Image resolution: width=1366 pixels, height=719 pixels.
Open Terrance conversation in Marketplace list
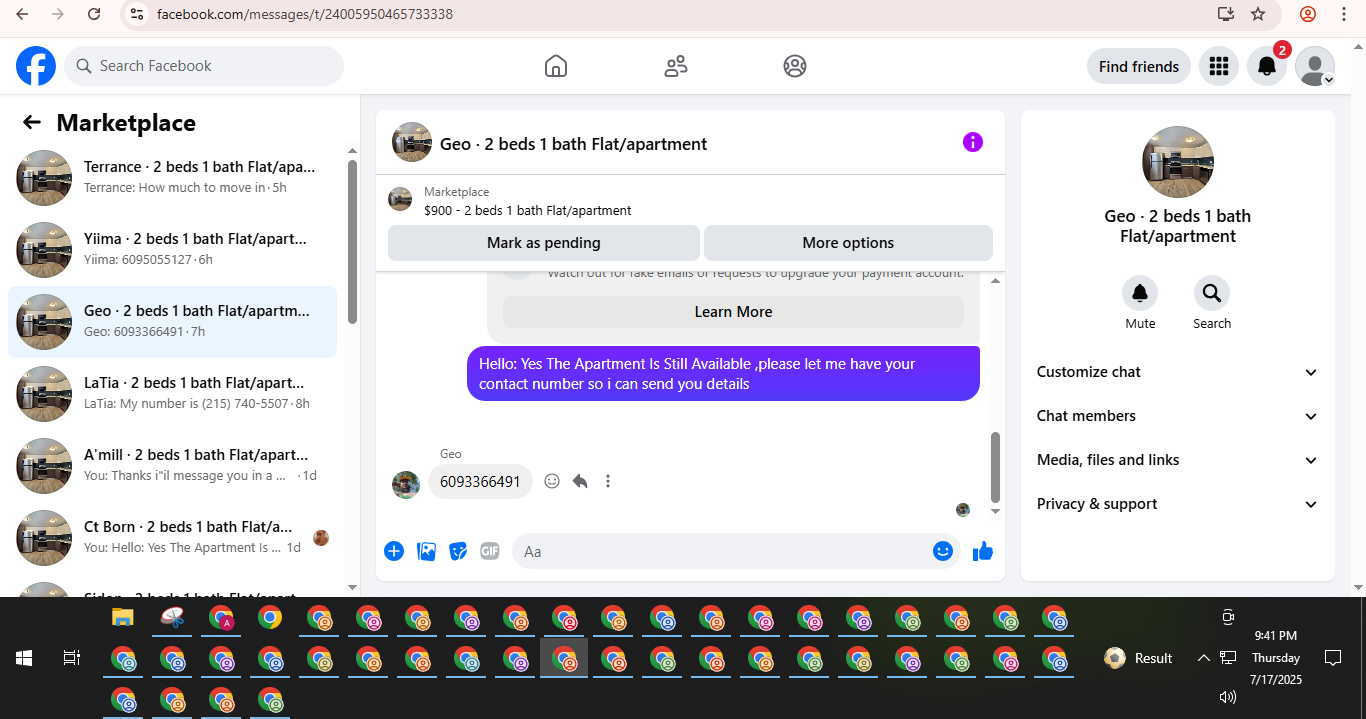tap(172, 178)
